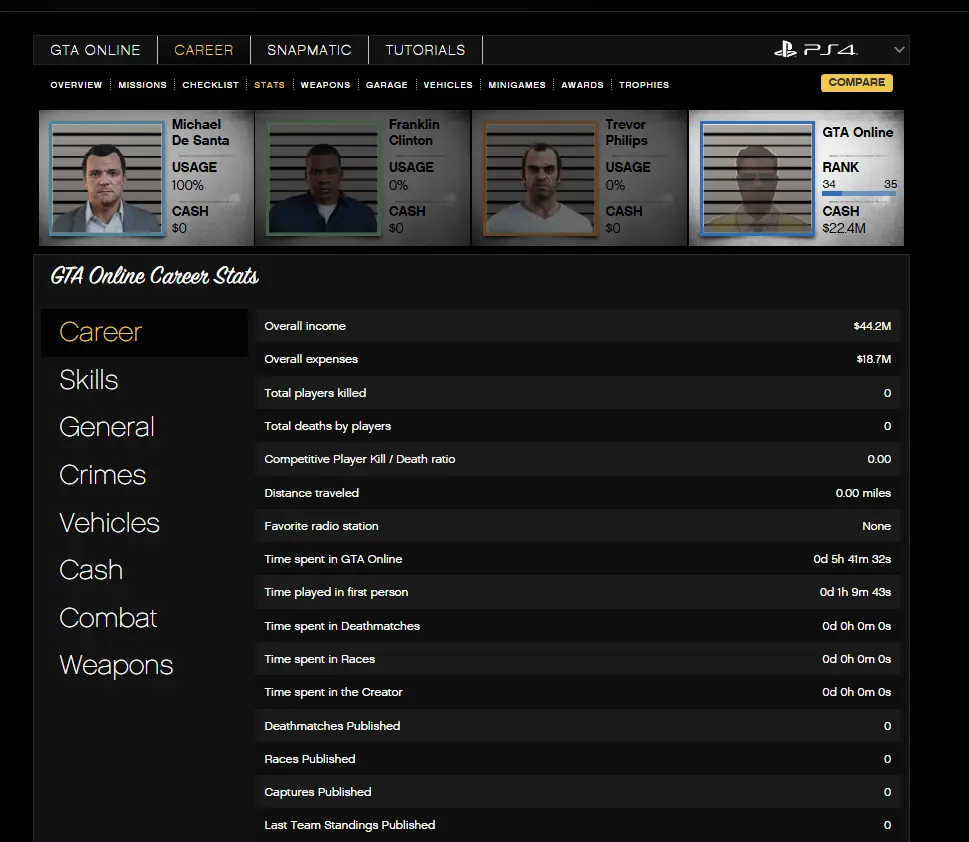
Task: Open the GTA Online tab
Action: 96,50
